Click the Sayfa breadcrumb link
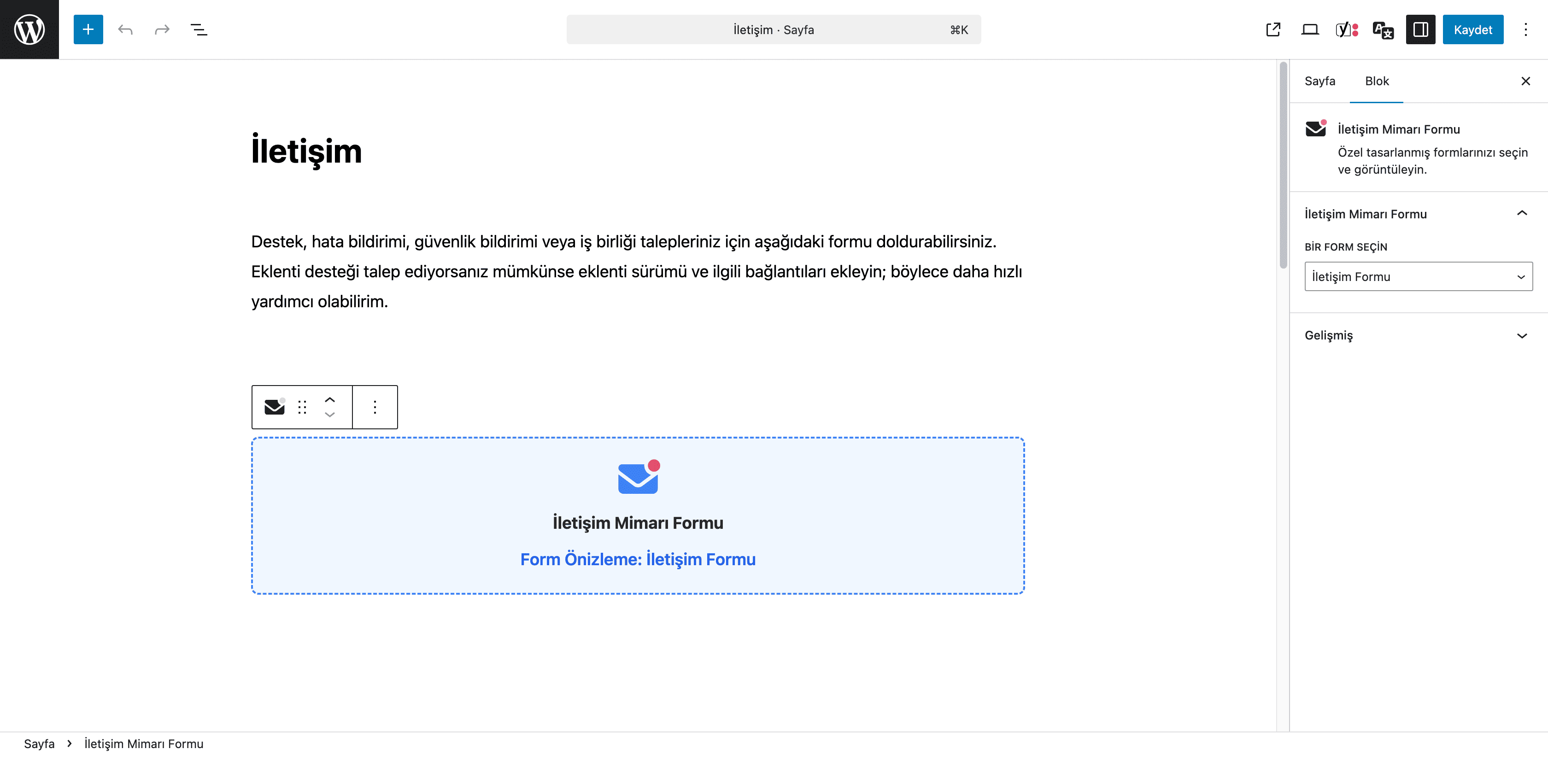This screenshot has width=1548, height=784. pos(39,744)
